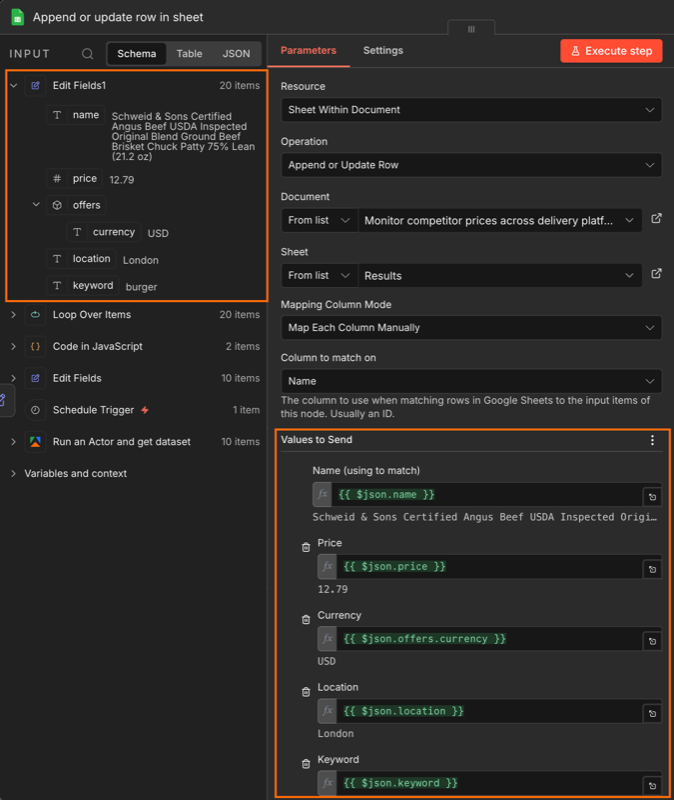674x800 pixels.
Task: Open the Parameters tab
Action: 308,51
